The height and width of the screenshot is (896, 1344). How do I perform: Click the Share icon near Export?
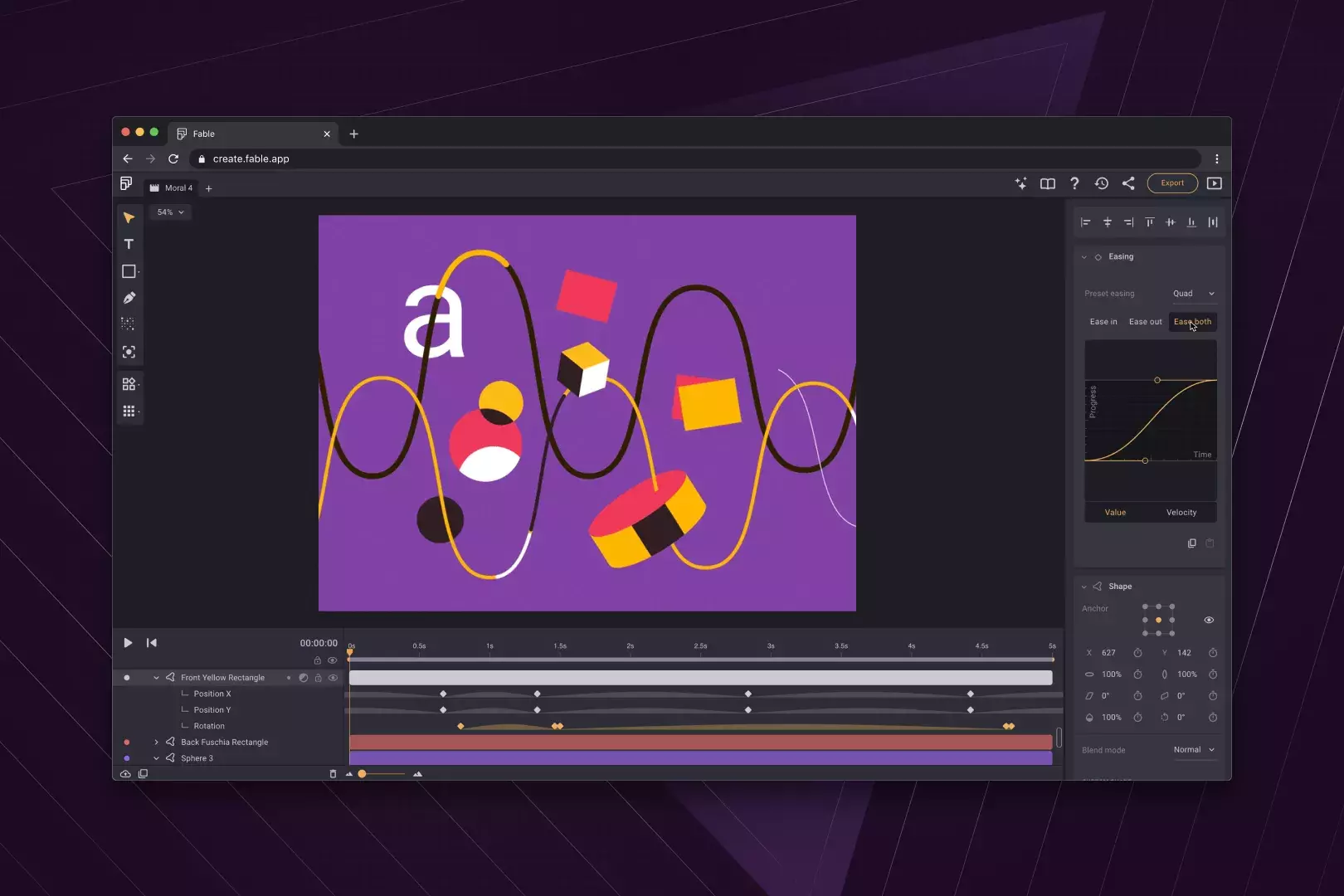[1128, 183]
